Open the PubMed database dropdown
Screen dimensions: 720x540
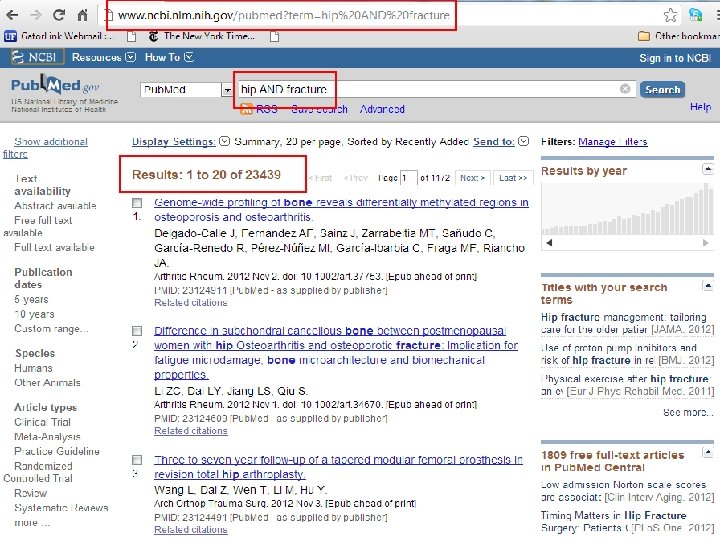pyautogui.click(x=186, y=90)
